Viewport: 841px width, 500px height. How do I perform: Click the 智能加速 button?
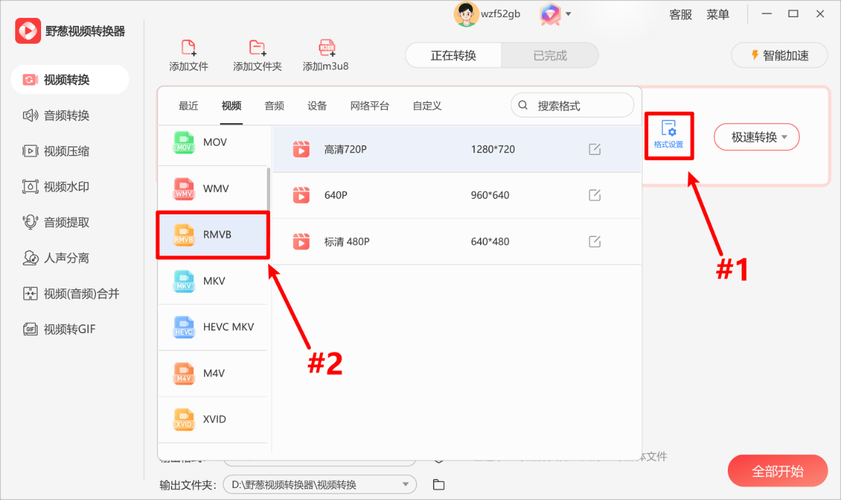(779, 55)
